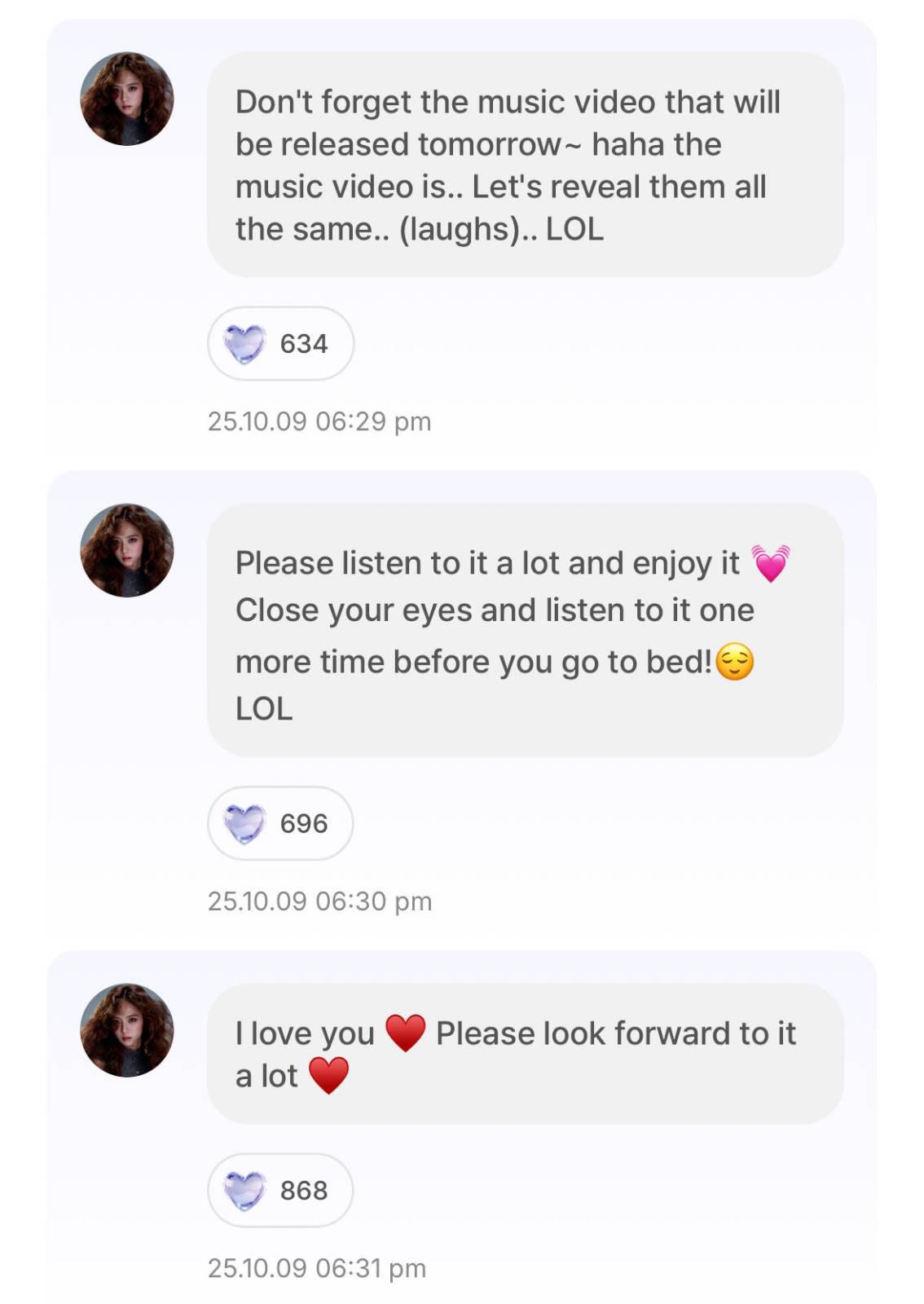
Task: Click the red heart after "a lot"
Action: (x=328, y=1076)
